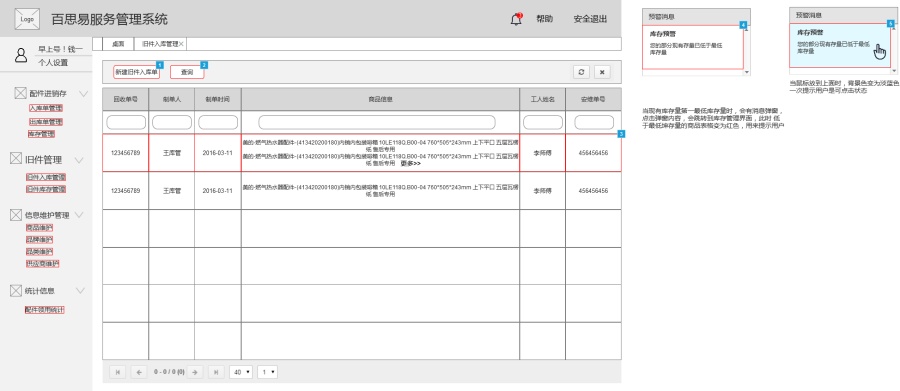900x391 pixels.
Task: Click the 查询 button
Action: point(187,72)
